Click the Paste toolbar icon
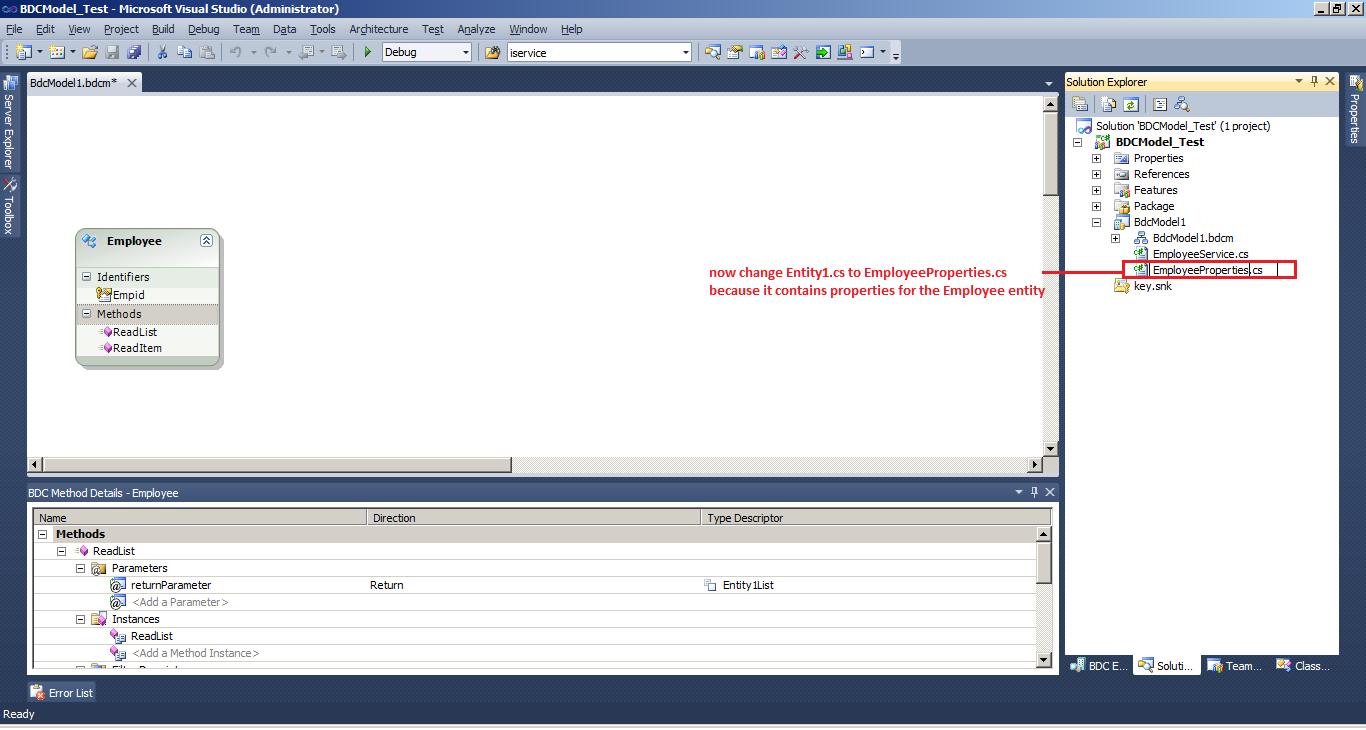This screenshot has width=1366, height=730. [207, 52]
